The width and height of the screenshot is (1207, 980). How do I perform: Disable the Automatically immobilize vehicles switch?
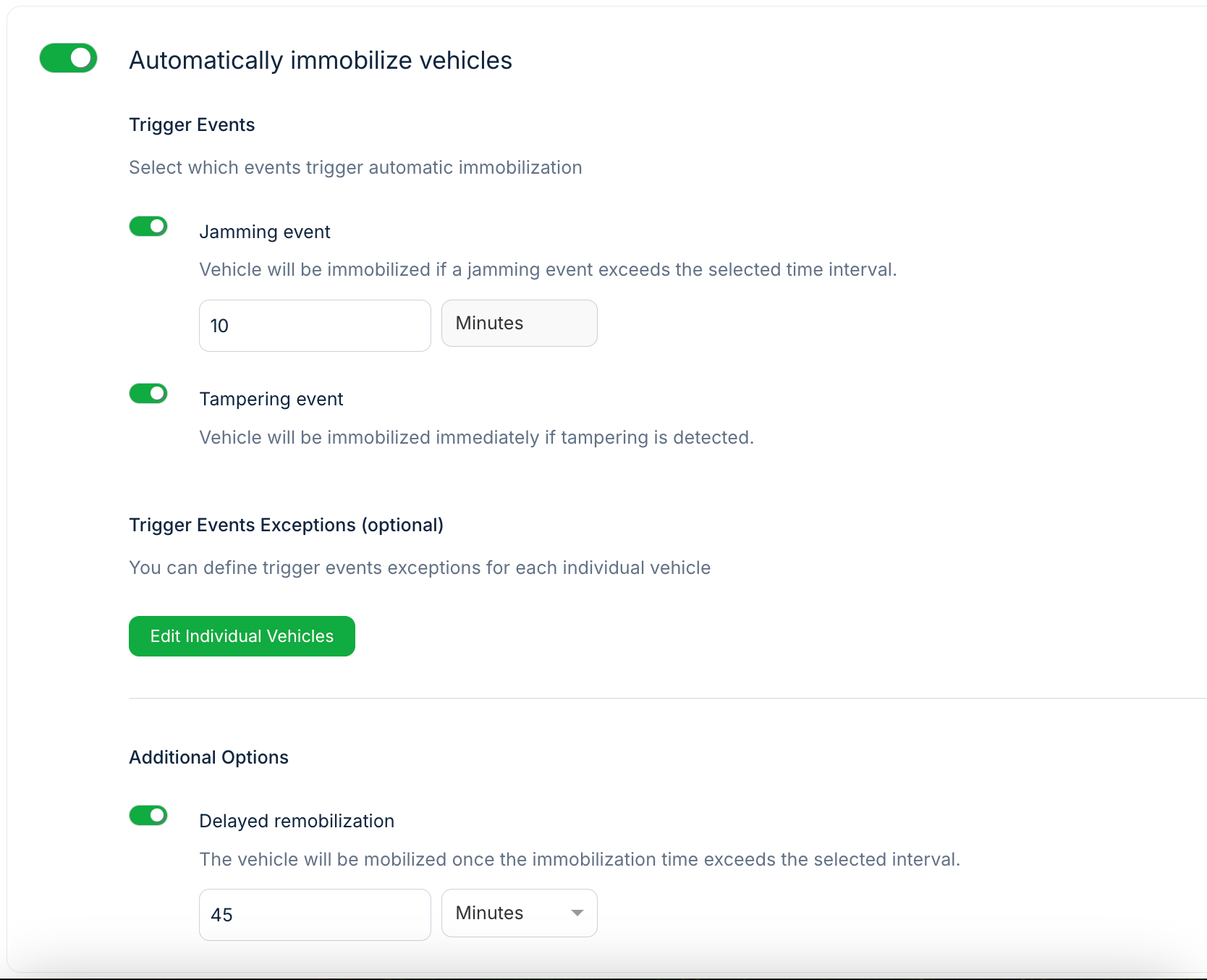69,58
